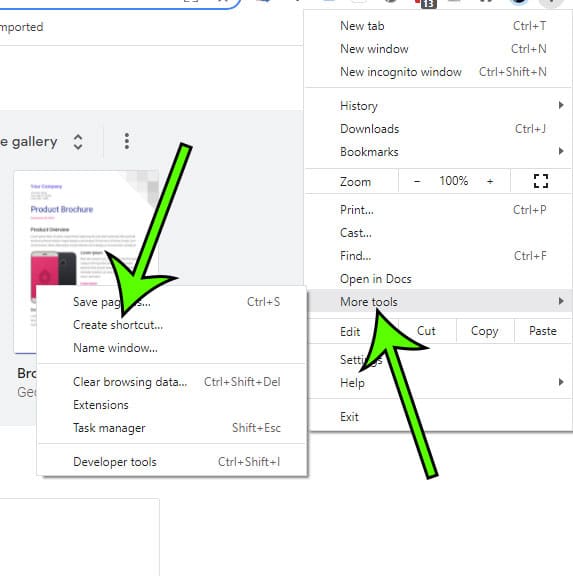Open Extensions from More tools submenu

pos(172,405)
